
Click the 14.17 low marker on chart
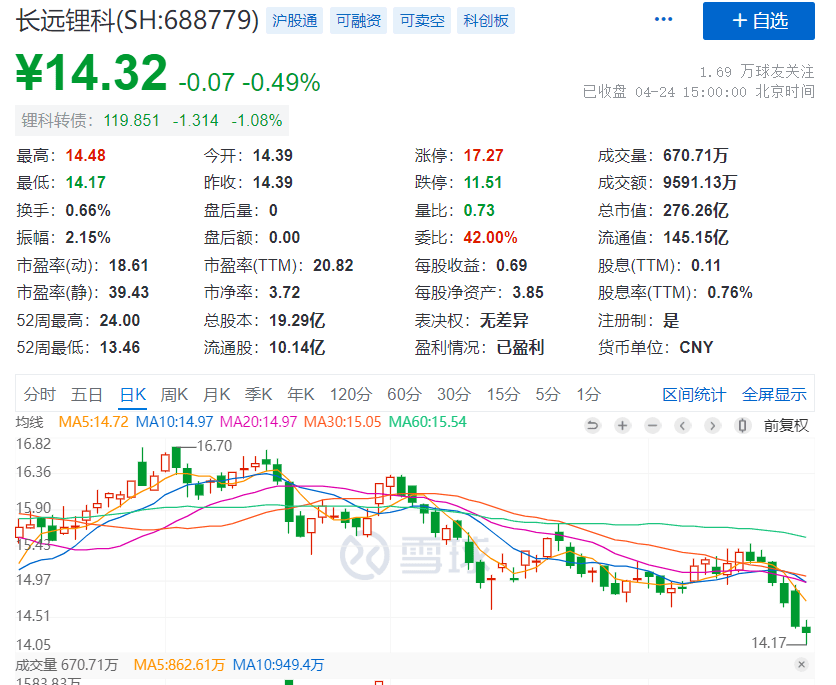(x=768, y=643)
